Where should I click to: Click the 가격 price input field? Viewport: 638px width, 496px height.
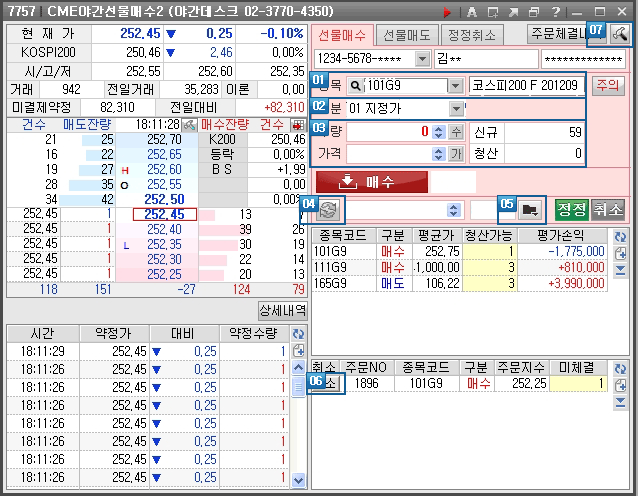[x=389, y=154]
